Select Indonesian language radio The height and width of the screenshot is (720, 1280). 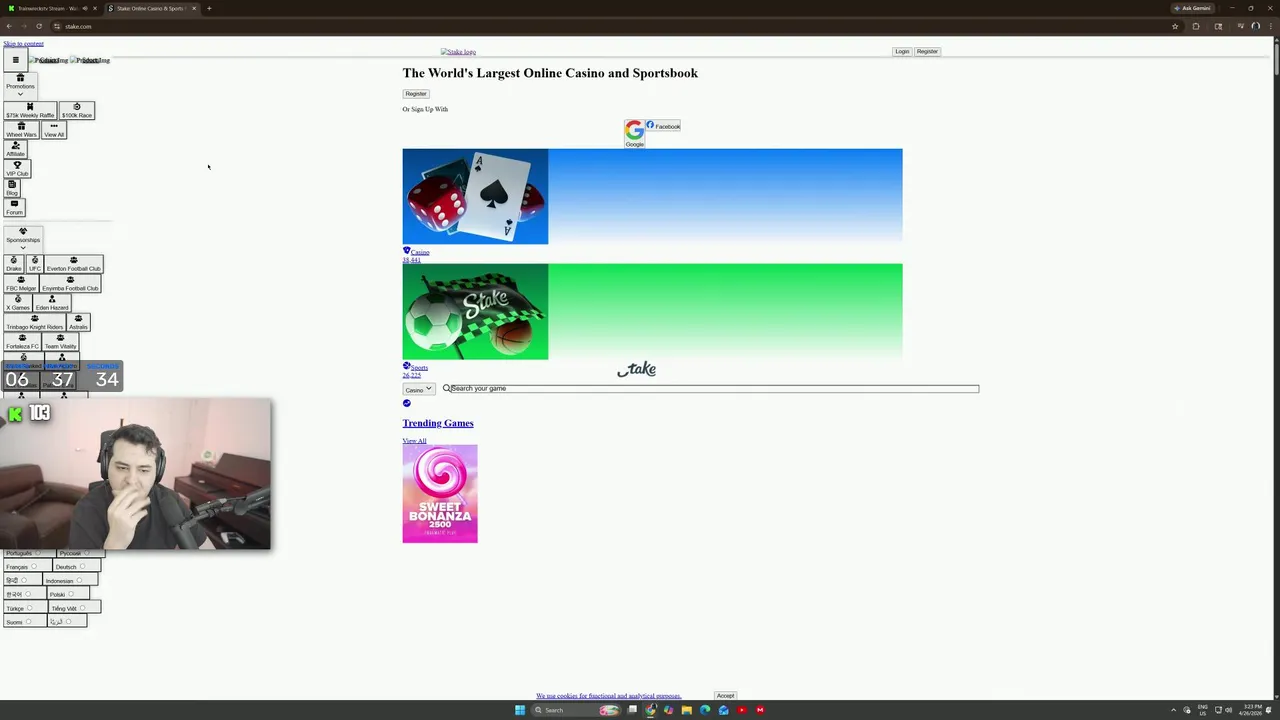(x=80, y=581)
